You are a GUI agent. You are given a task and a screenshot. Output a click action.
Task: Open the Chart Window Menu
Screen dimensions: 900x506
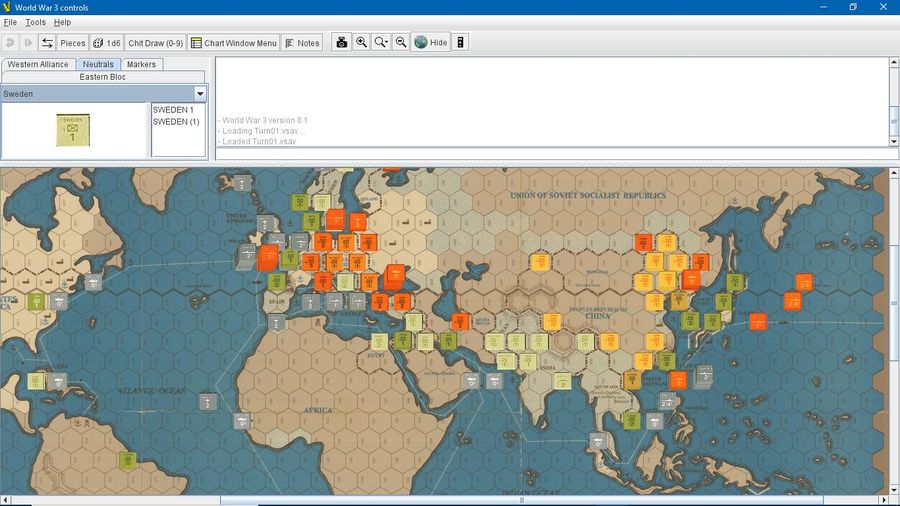click(x=234, y=43)
